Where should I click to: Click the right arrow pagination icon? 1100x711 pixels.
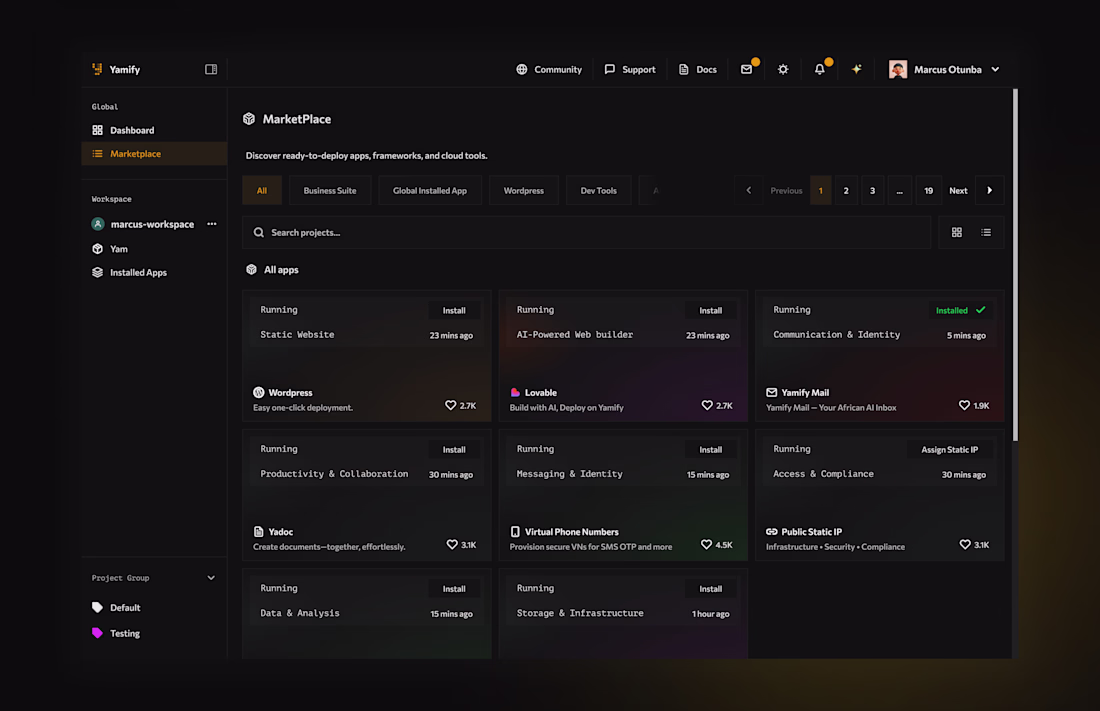[x=990, y=190]
